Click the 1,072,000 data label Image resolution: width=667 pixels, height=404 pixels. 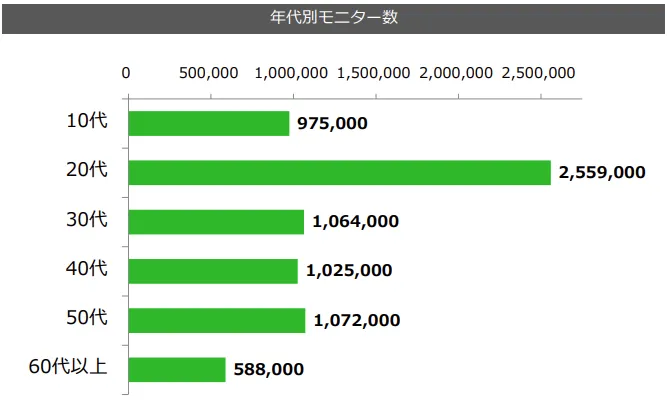click(357, 320)
